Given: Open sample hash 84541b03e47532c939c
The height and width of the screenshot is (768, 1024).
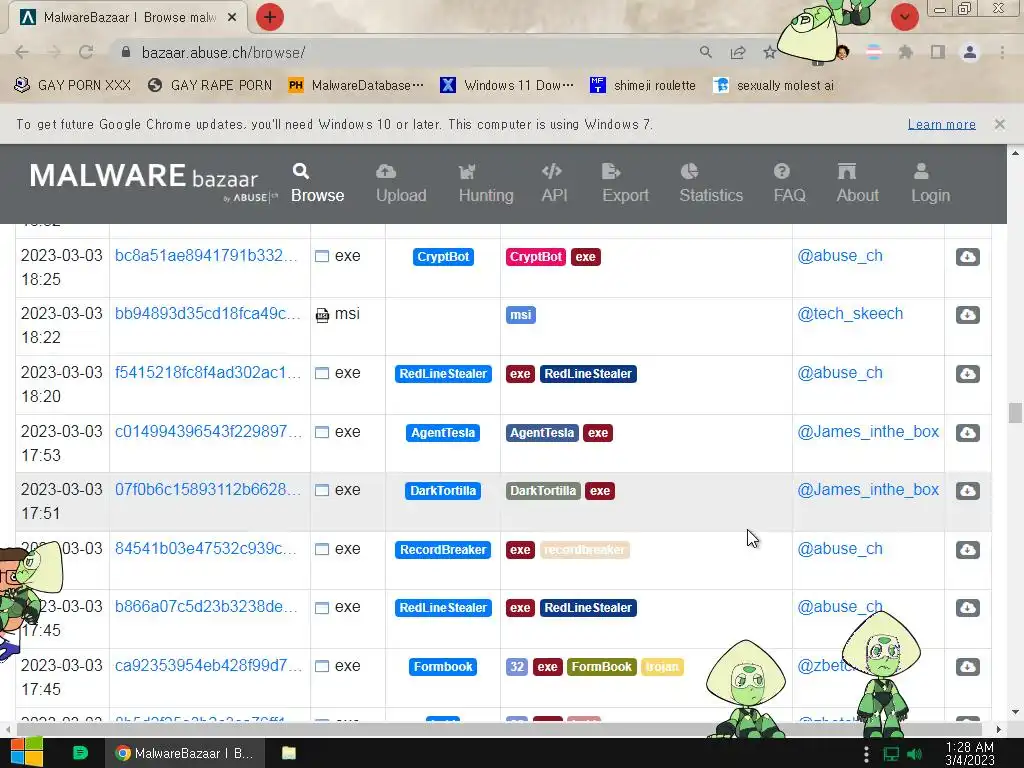Looking at the screenshot, I should coord(206,548).
